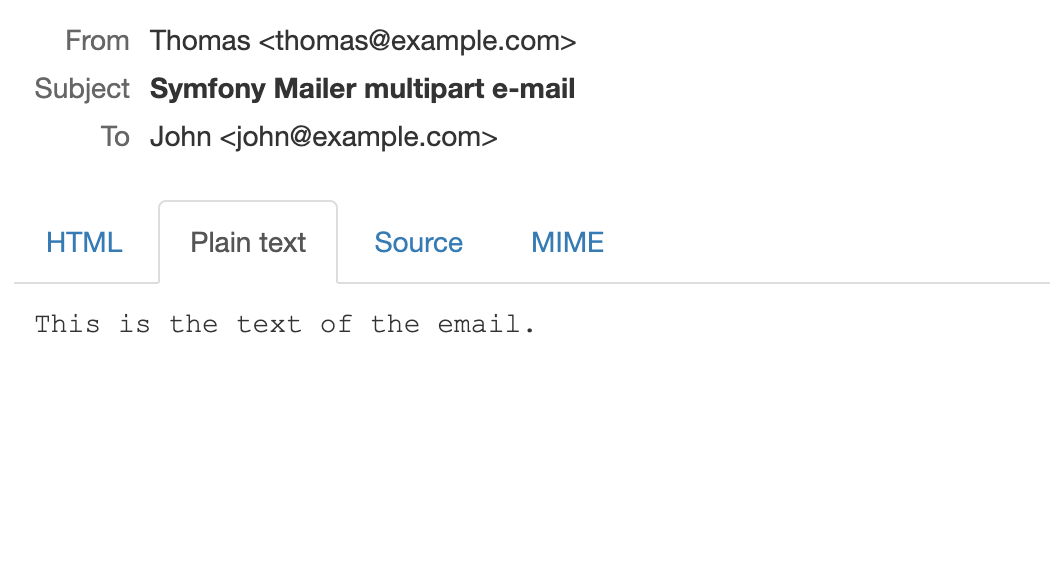Click the sender name Thomas
This screenshot has width=1050, height=572.
click(200, 41)
